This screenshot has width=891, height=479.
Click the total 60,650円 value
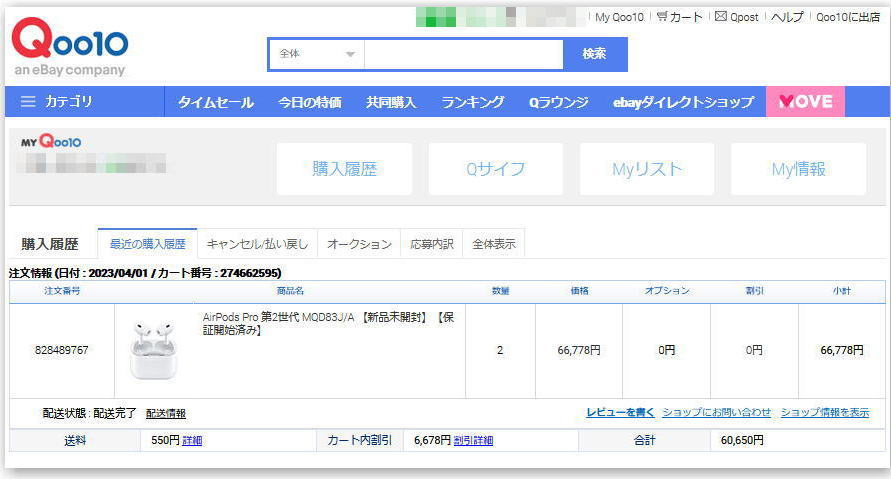coord(742,440)
